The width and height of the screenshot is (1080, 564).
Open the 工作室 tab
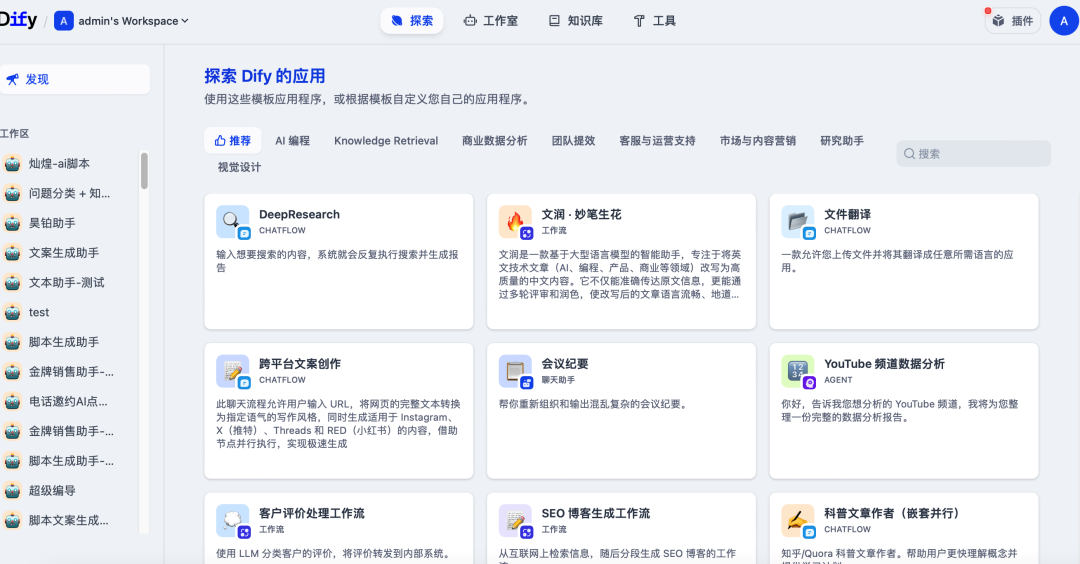(490, 21)
